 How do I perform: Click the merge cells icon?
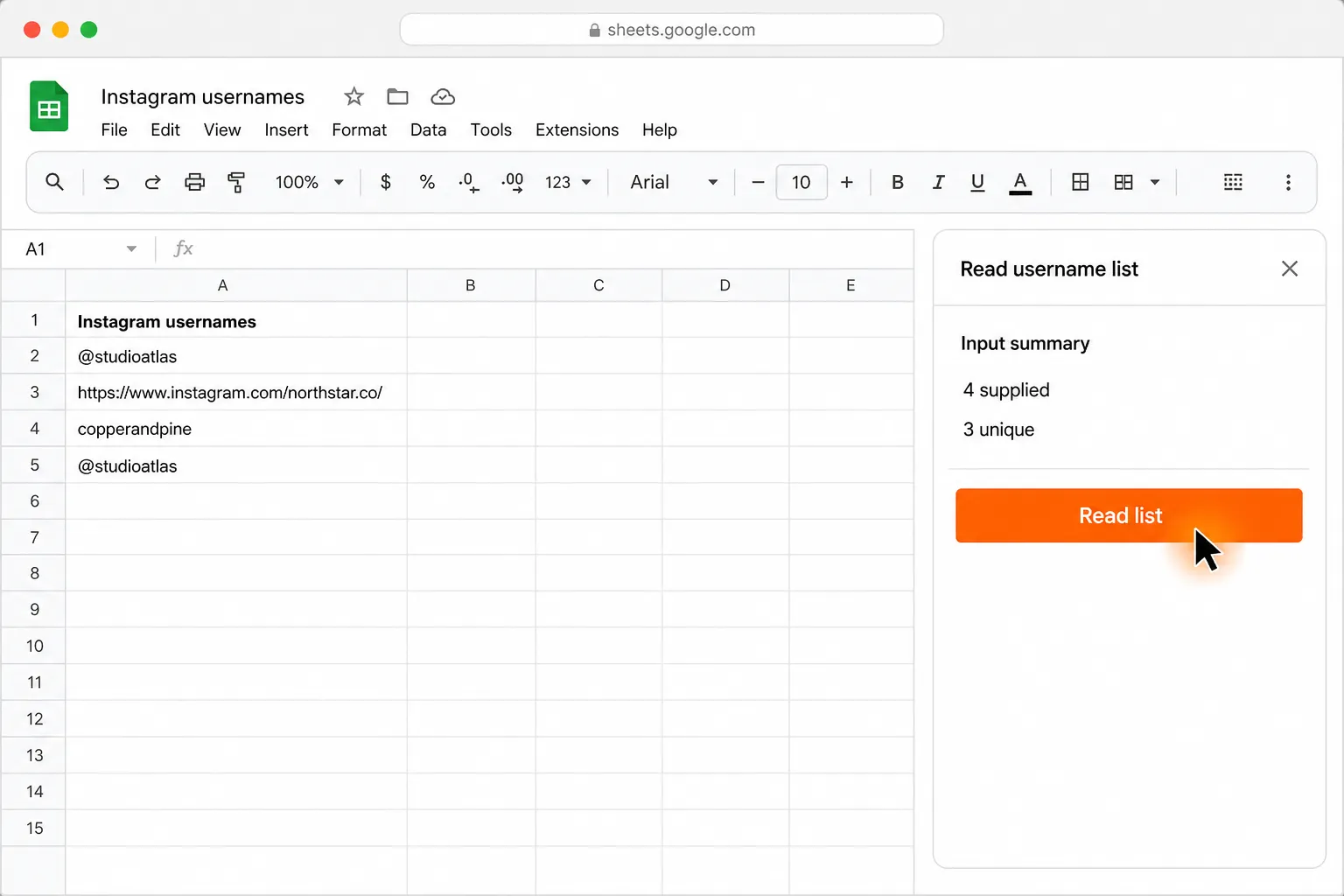[1123, 182]
